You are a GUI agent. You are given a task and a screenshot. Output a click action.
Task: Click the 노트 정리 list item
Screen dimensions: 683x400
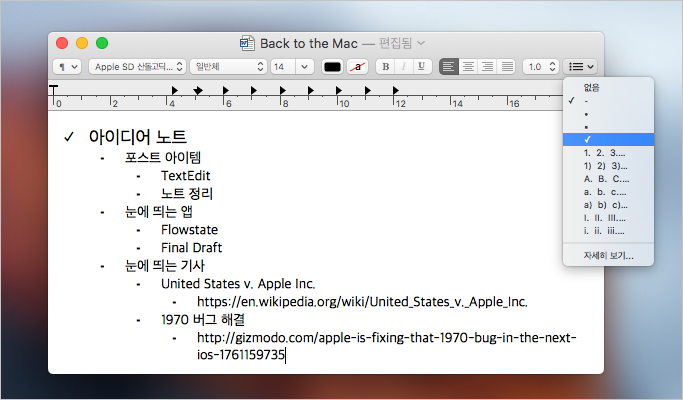[187, 193]
